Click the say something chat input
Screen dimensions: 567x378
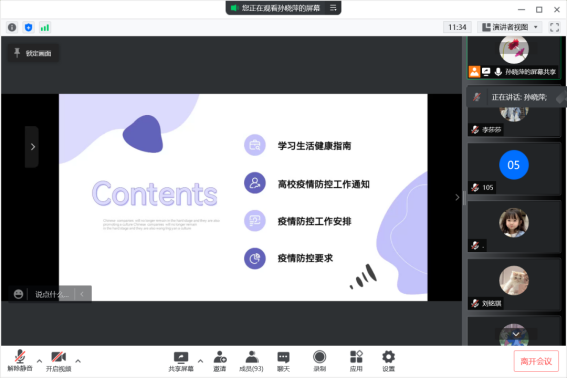point(52,294)
